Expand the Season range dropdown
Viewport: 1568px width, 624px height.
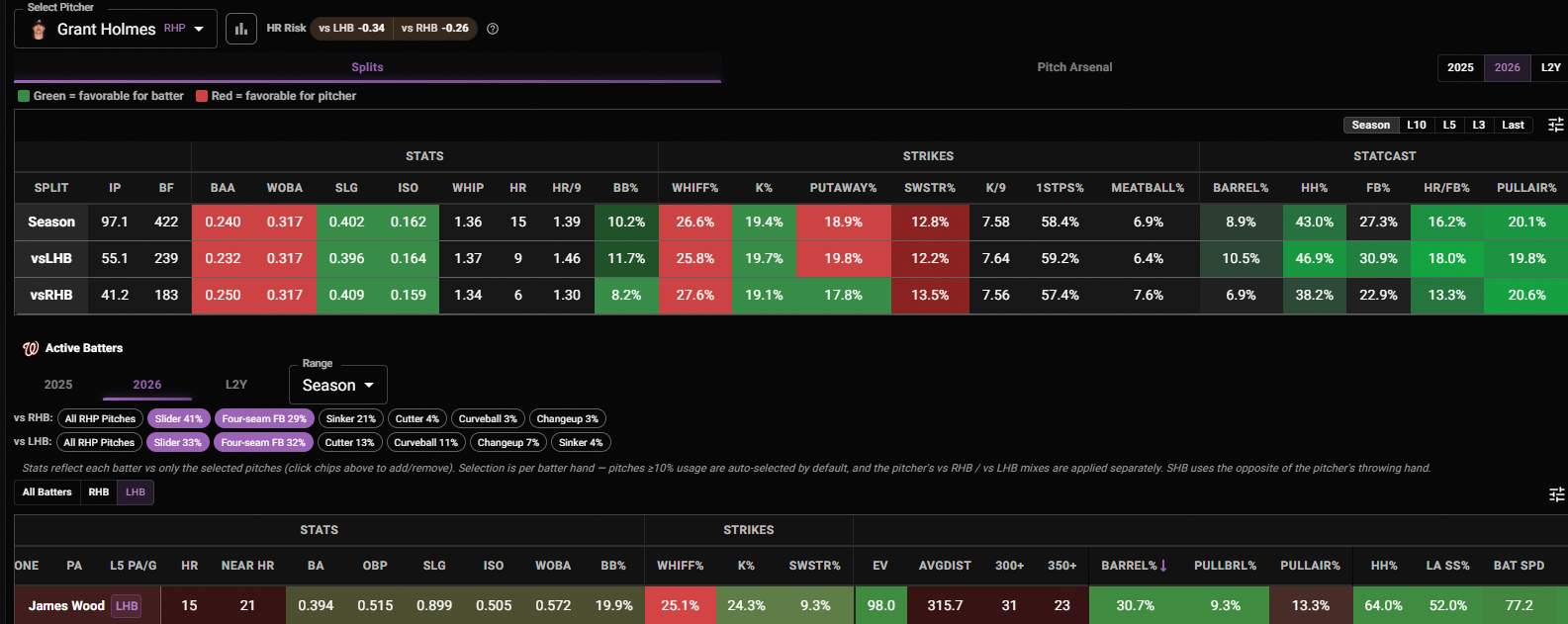(337, 385)
